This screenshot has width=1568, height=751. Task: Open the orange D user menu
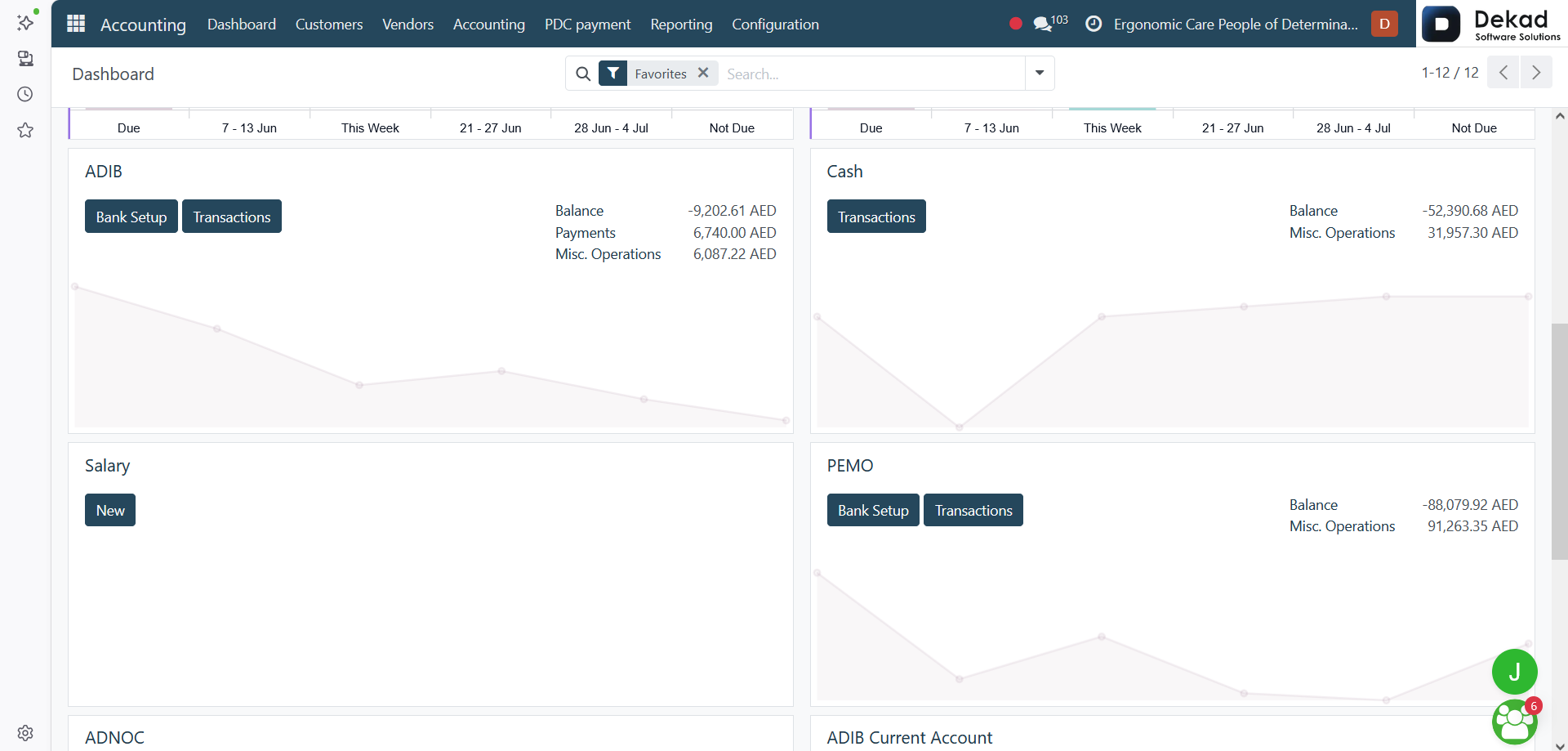(1384, 24)
